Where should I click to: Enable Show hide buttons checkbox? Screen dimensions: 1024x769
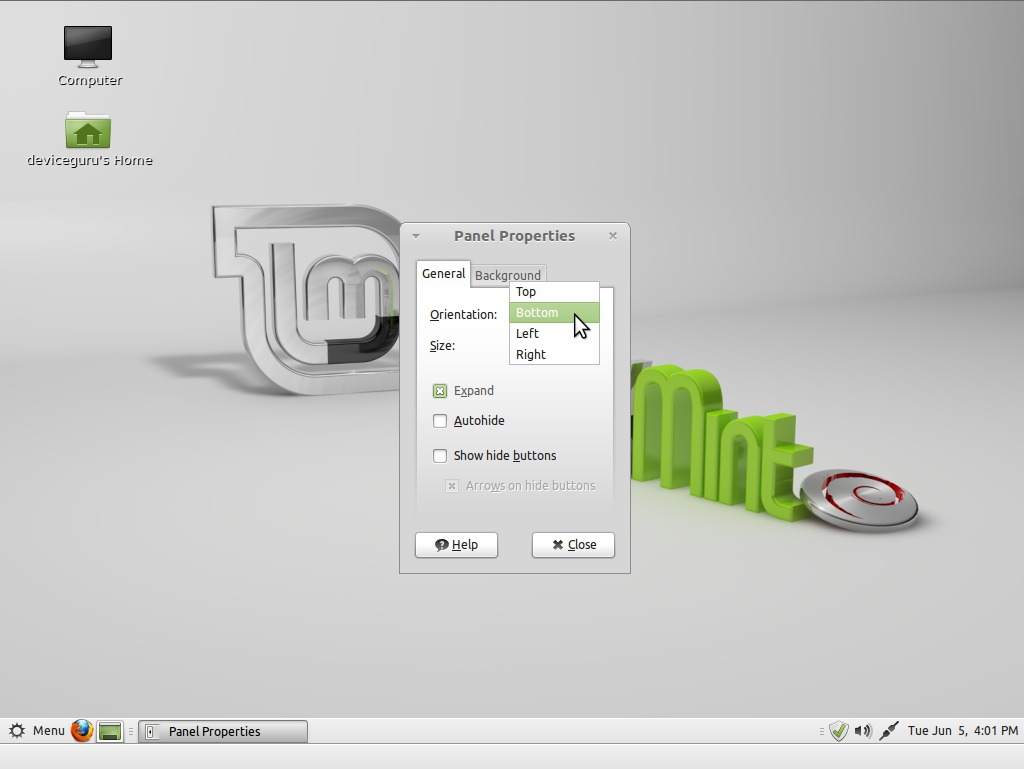[x=440, y=456]
